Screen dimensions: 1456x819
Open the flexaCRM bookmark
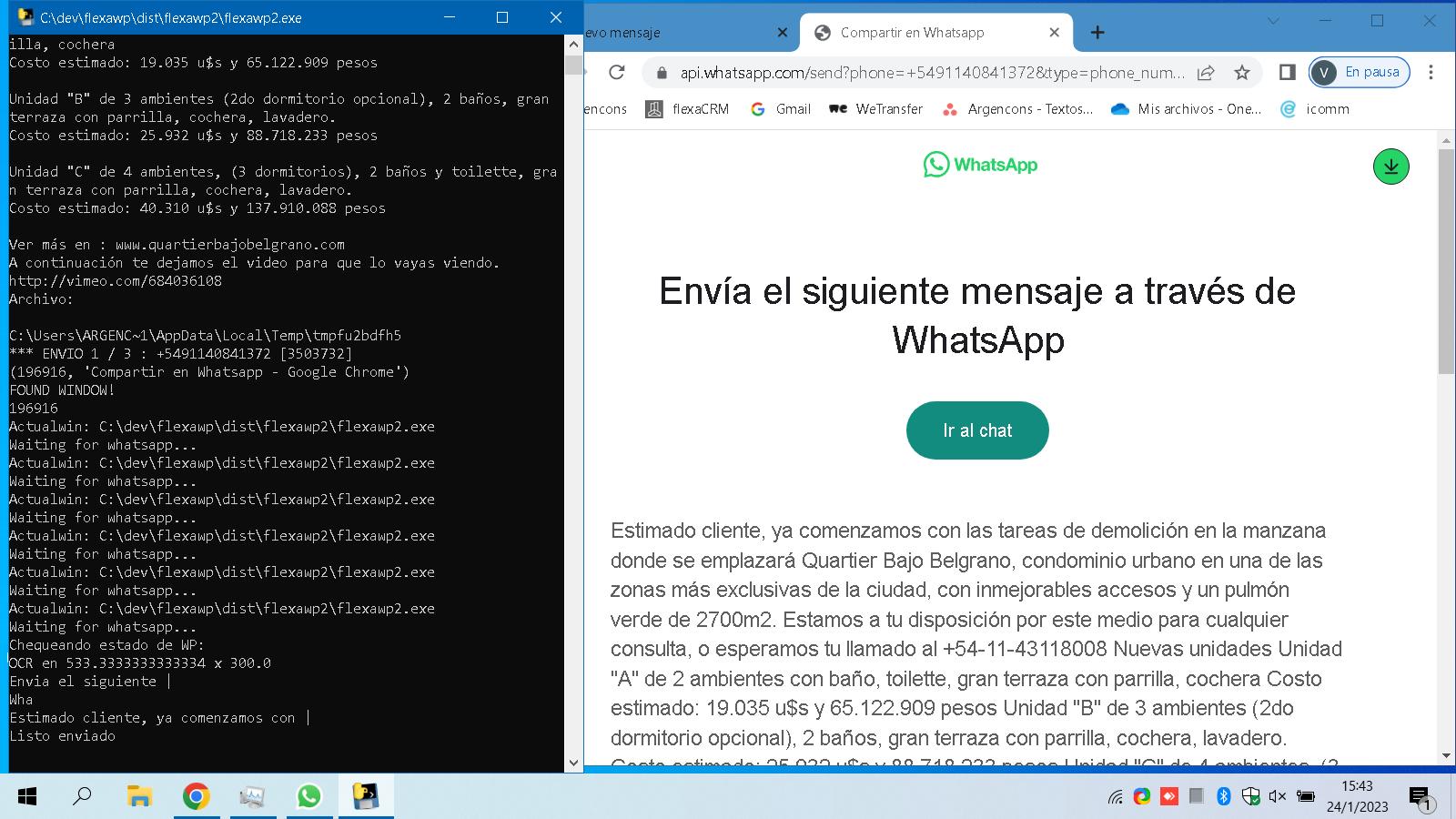[x=687, y=109]
